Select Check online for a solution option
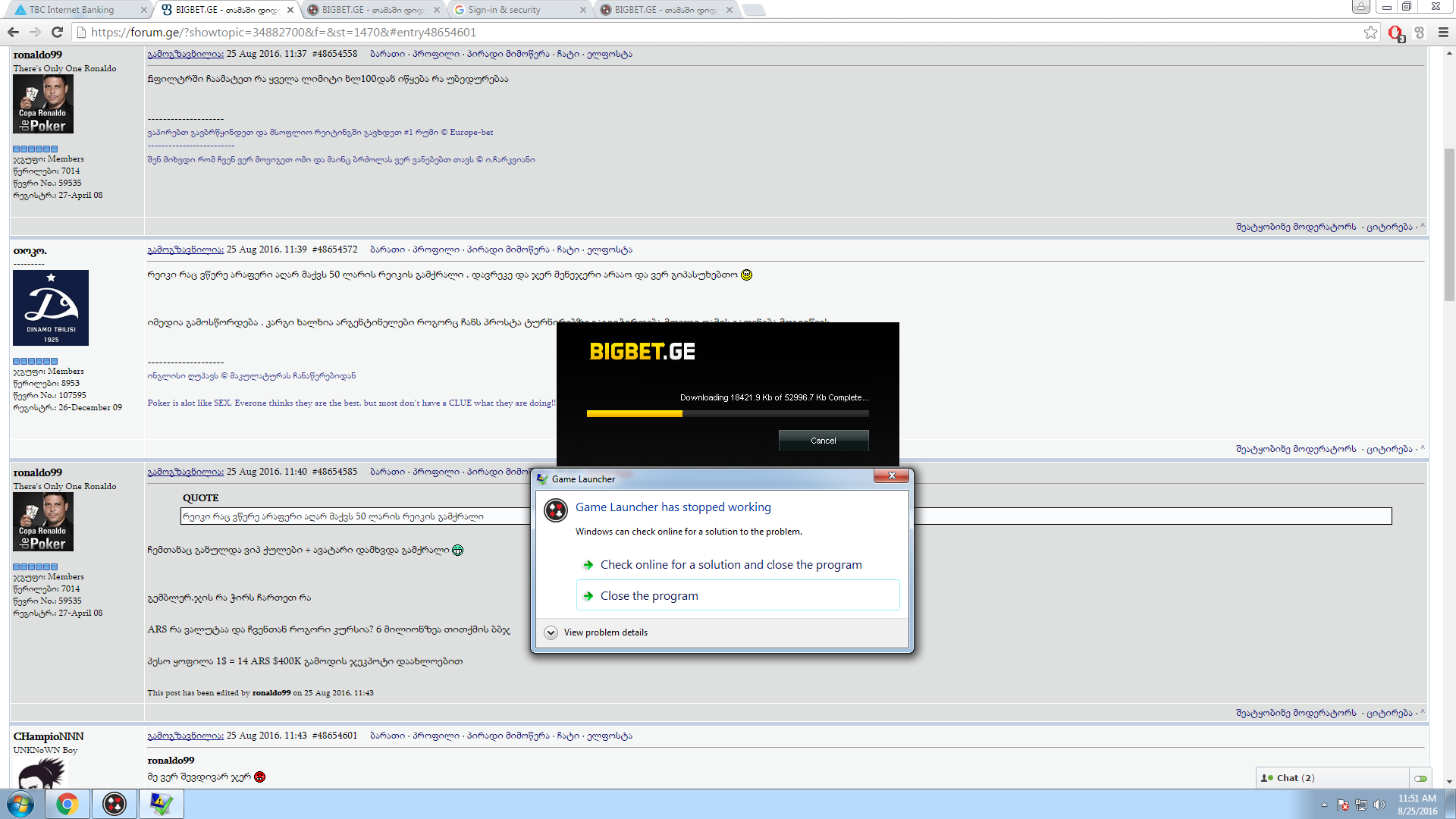The image size is (1456, 819). coord(730,565)
